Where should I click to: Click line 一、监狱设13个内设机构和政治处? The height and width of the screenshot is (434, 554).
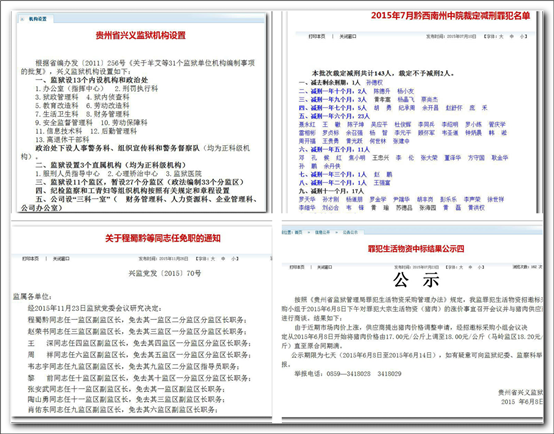click(x=92, y=80)
